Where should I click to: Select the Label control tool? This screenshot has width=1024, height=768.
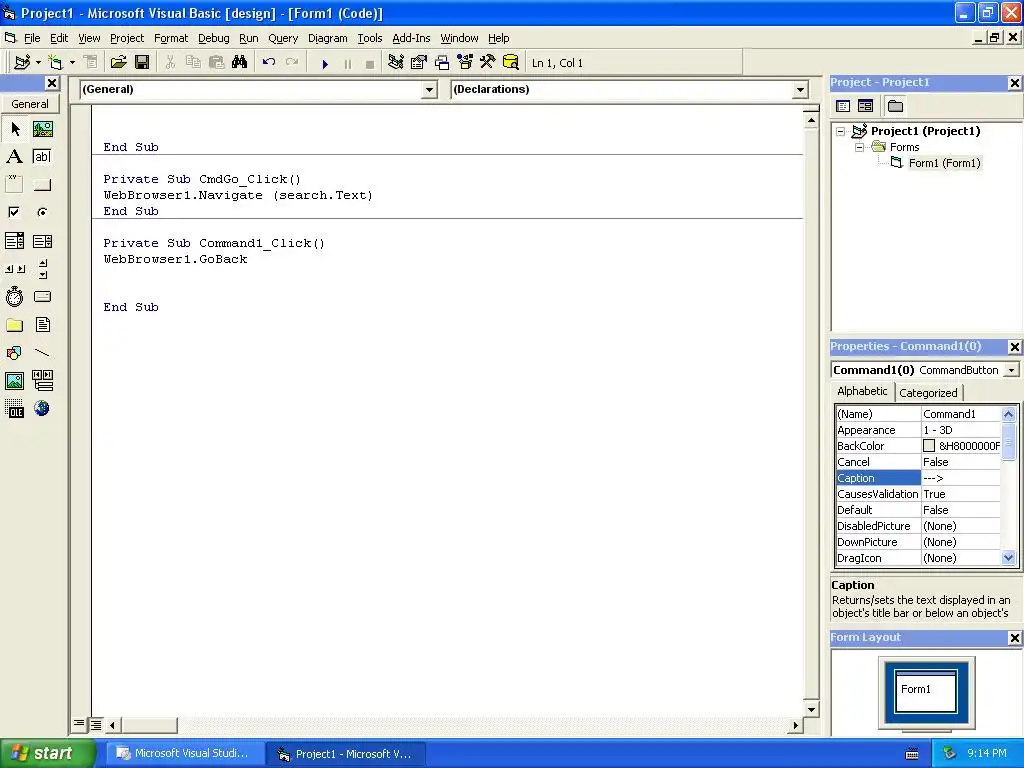point(15,157)
